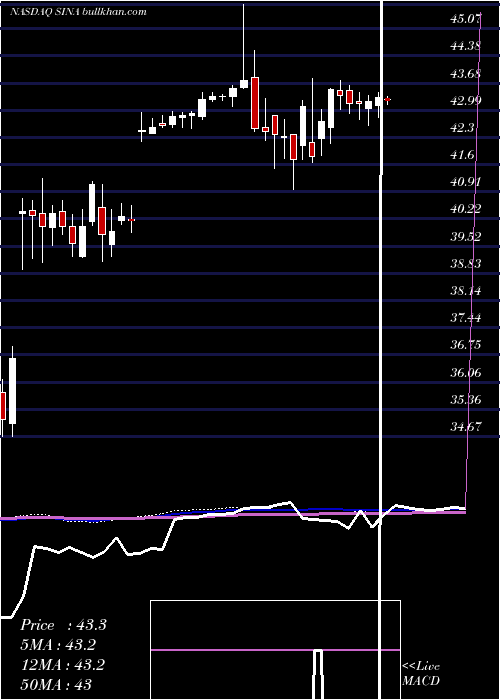The height and width of the screenshot is (700, 500).
Task: Select the 35.36 price axis label
Action: (x=466, y=400)
